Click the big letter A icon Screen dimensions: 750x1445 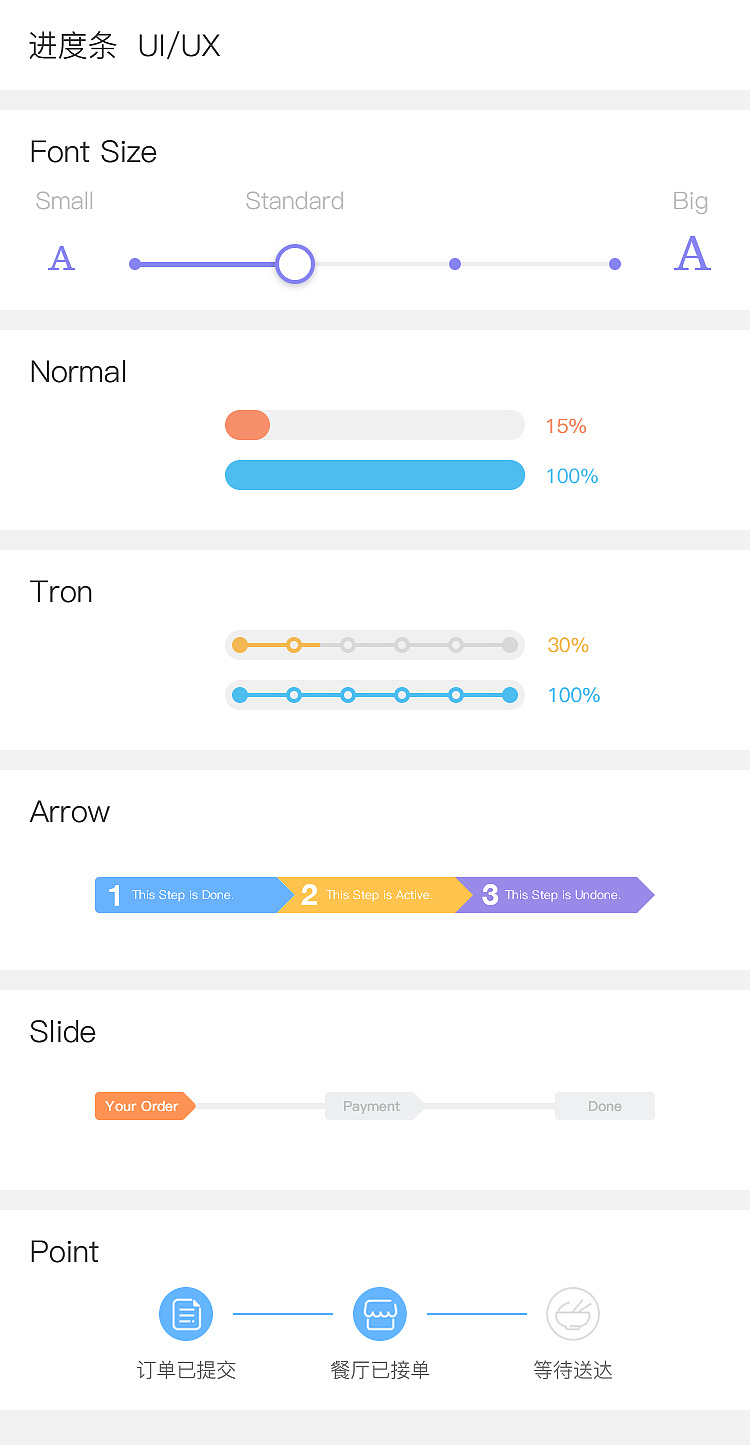(692, 254)
